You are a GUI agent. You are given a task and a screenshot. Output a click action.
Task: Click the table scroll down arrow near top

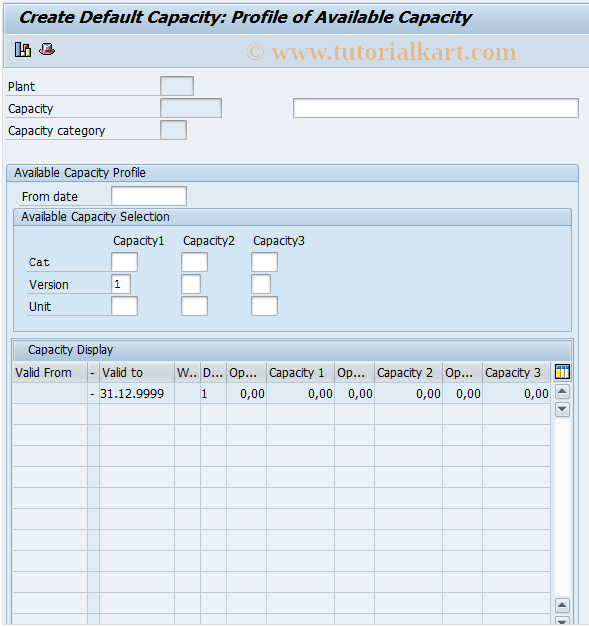point(562,409)
